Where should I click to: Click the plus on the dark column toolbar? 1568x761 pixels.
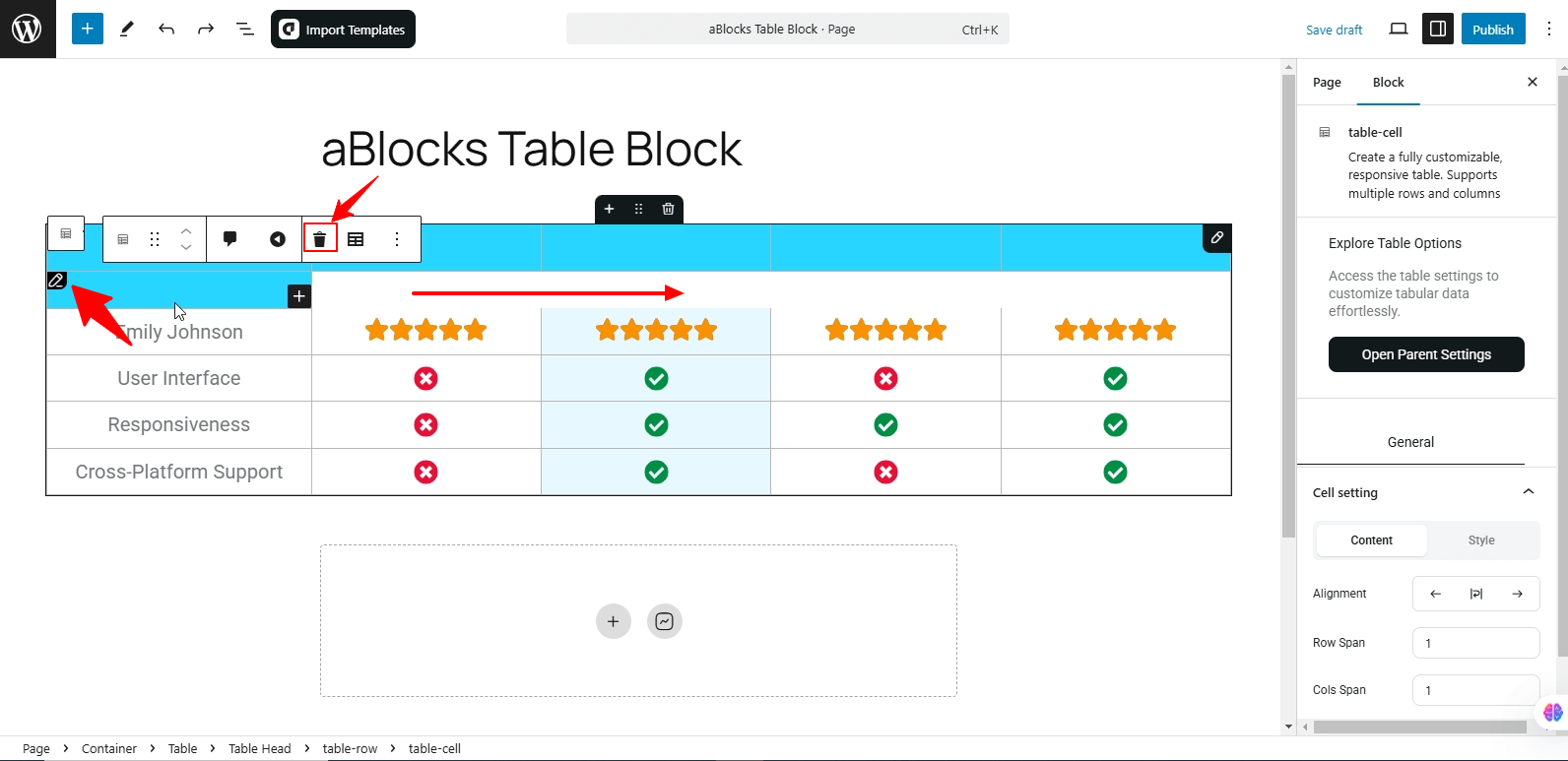click(x=610, y=209)
